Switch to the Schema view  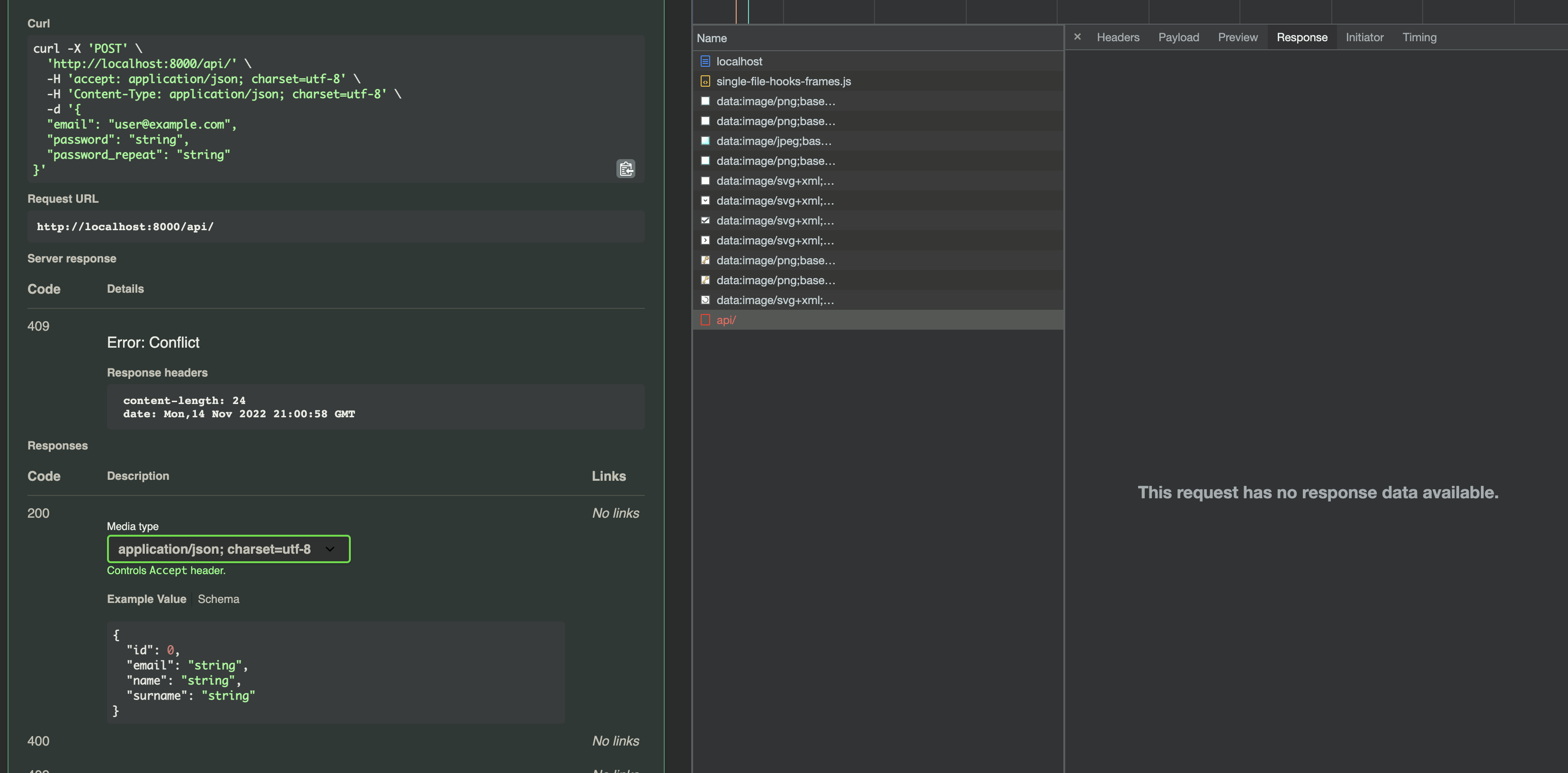(219, 599)
